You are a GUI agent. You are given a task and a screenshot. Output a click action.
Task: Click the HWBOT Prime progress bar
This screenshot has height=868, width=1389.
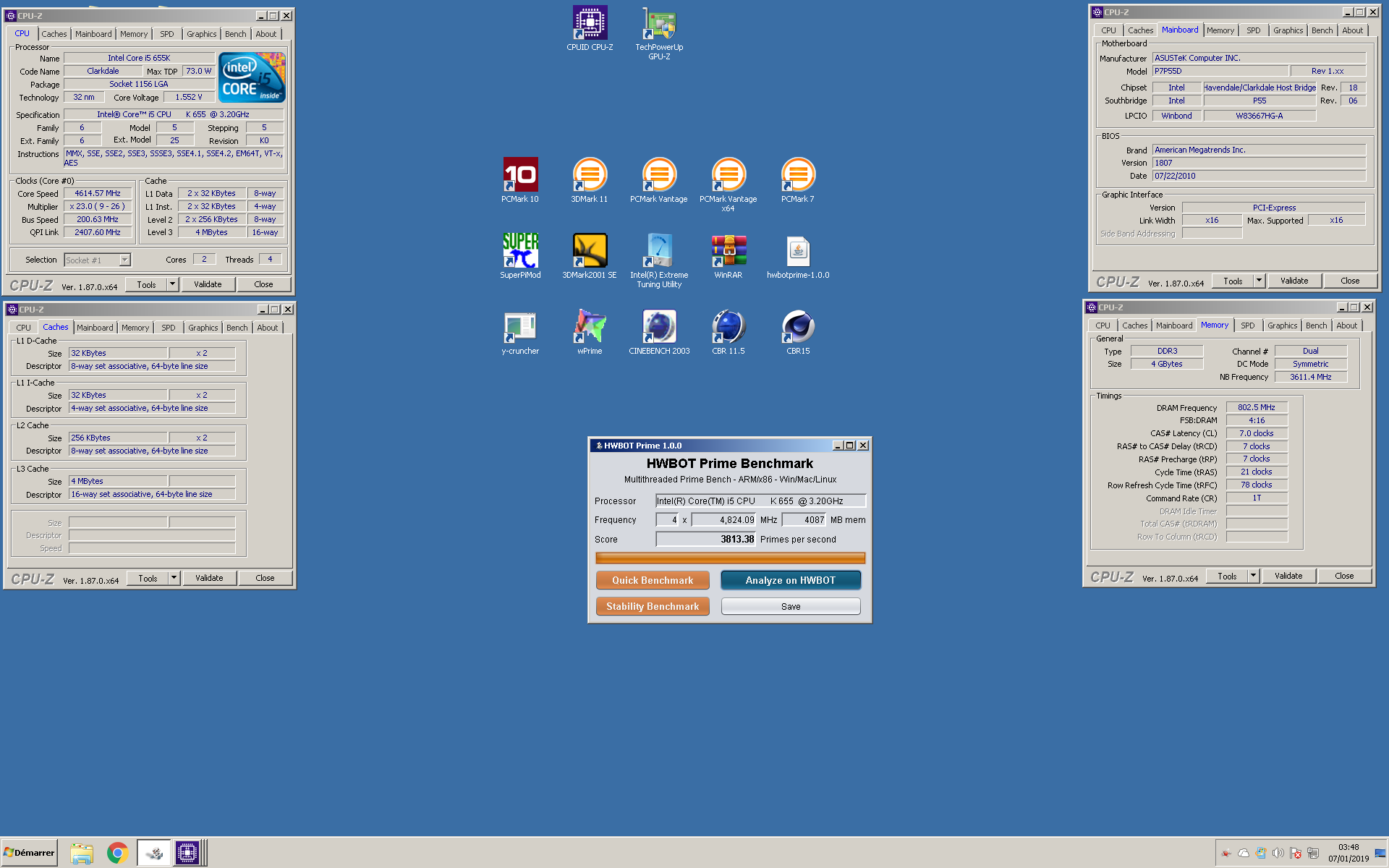(730, 558)
